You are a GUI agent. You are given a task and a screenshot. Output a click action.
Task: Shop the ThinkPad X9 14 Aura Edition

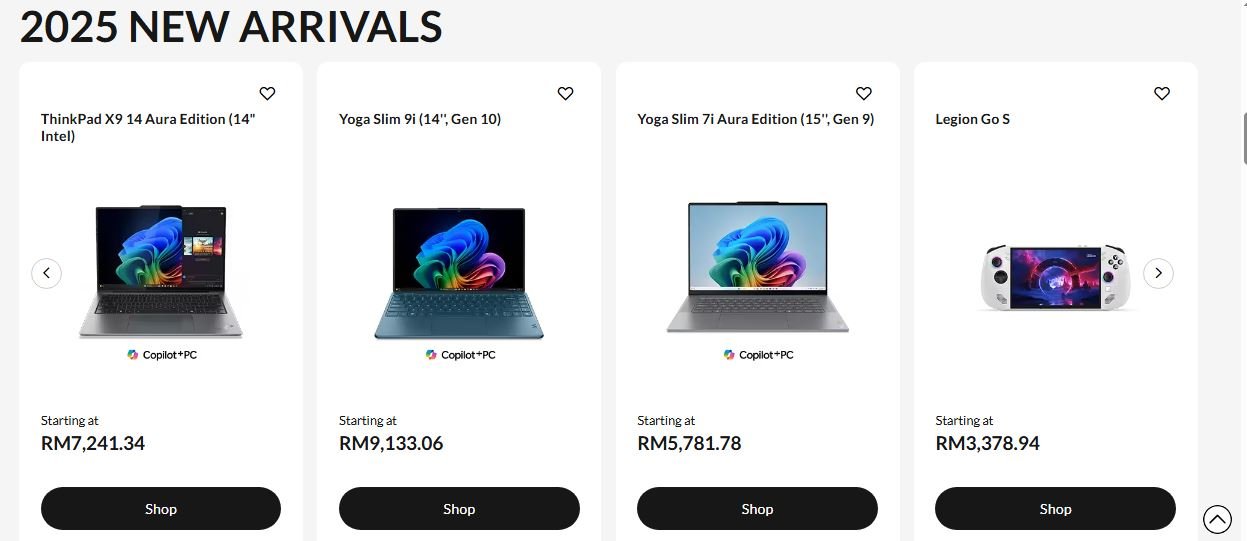pos(161,509)
